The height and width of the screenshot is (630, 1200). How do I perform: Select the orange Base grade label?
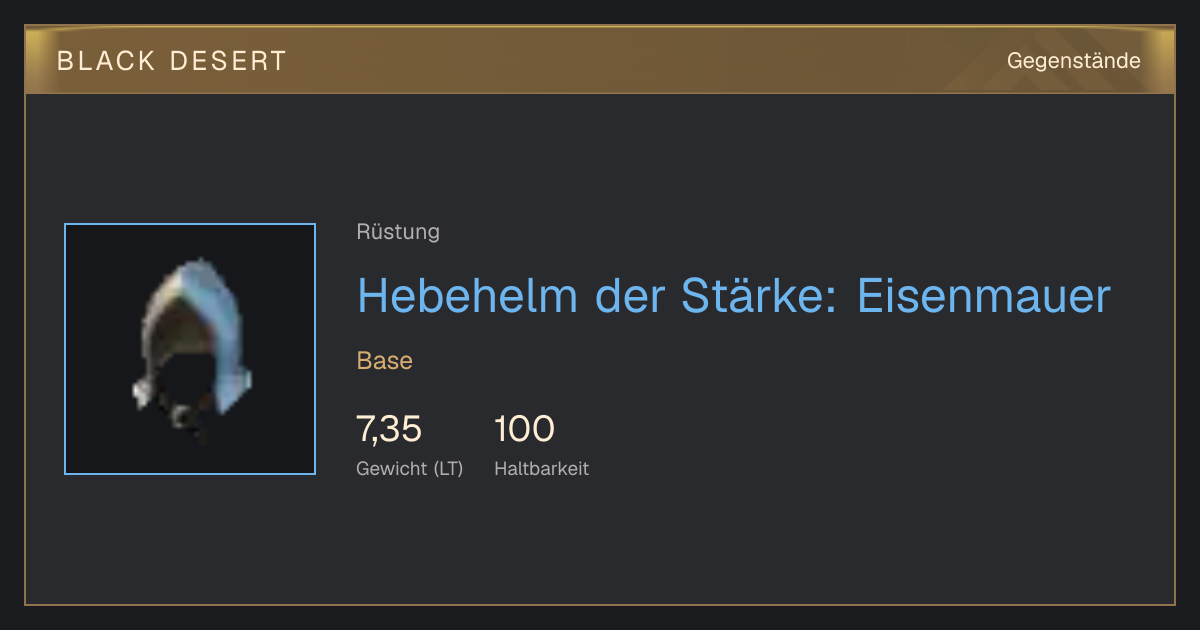coord(385,360)
